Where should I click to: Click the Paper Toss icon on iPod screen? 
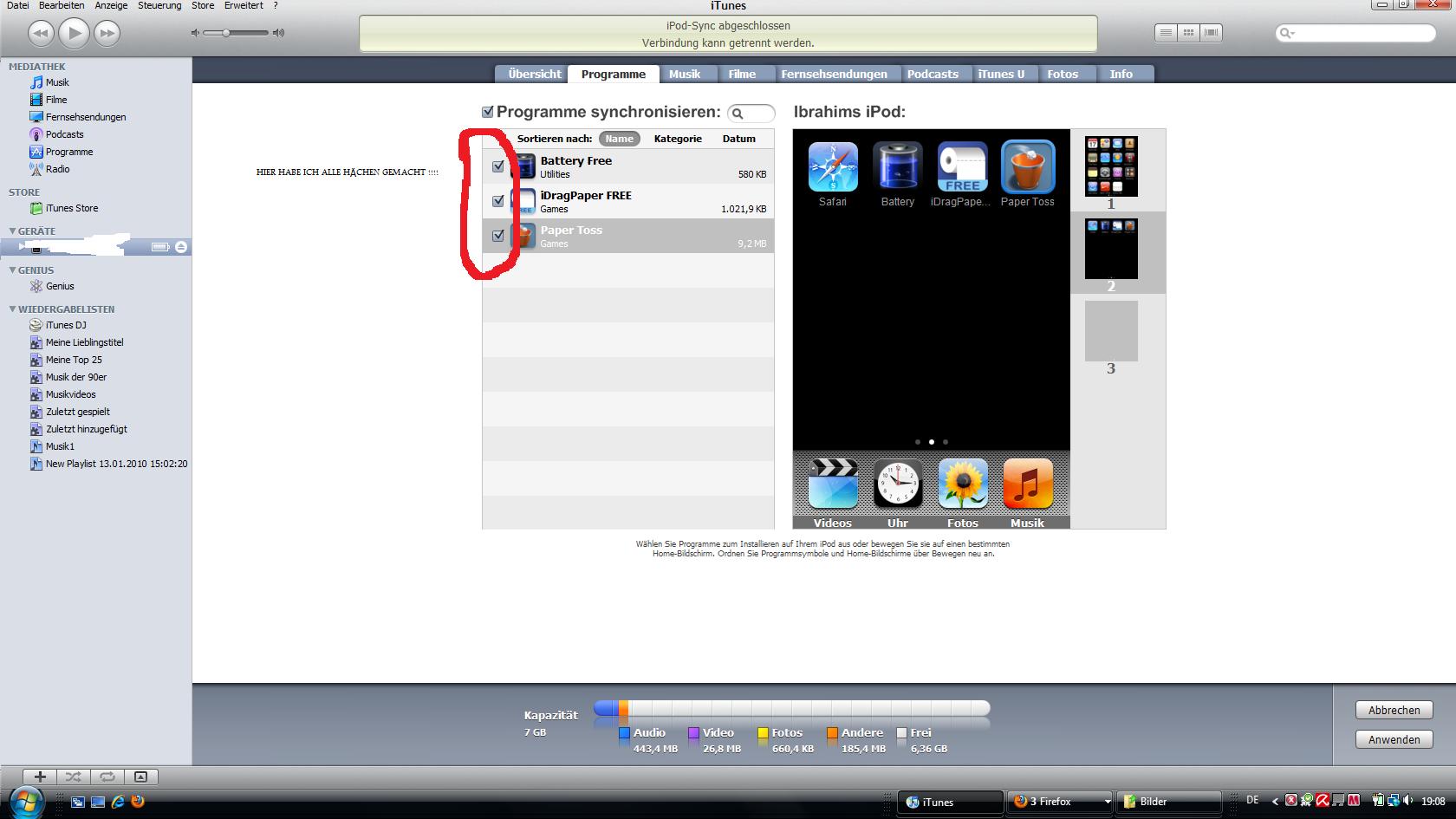(1028, 166)
